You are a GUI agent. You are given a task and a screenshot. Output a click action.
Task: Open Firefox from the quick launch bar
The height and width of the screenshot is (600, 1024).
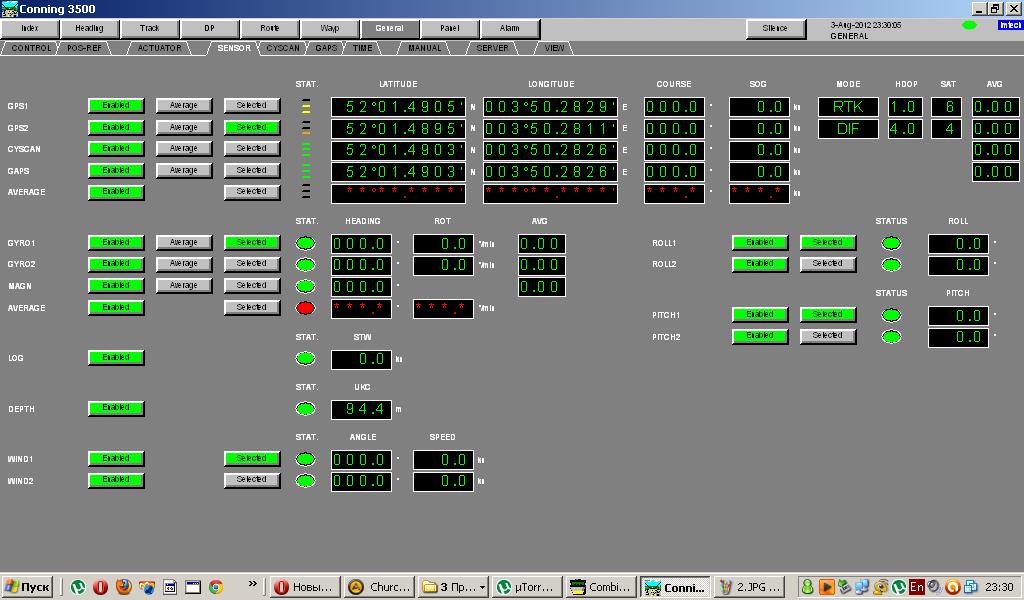[x=124, y=587]
